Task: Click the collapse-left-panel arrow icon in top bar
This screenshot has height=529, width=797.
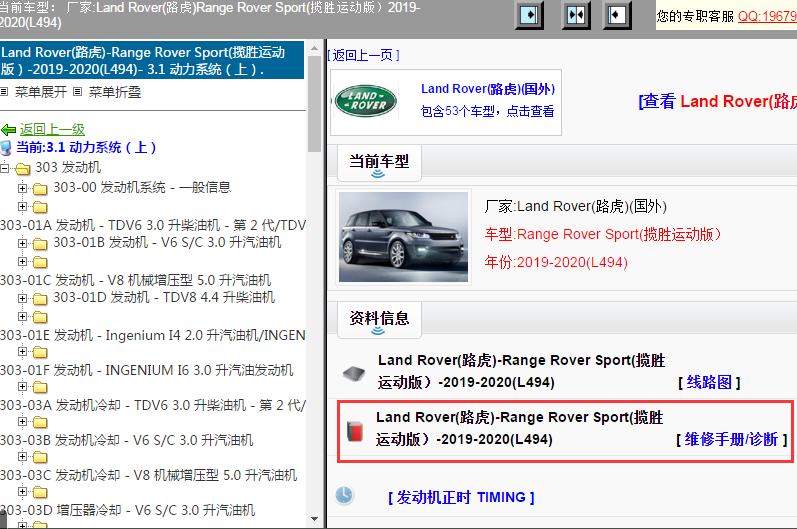Action: point(530,15)
